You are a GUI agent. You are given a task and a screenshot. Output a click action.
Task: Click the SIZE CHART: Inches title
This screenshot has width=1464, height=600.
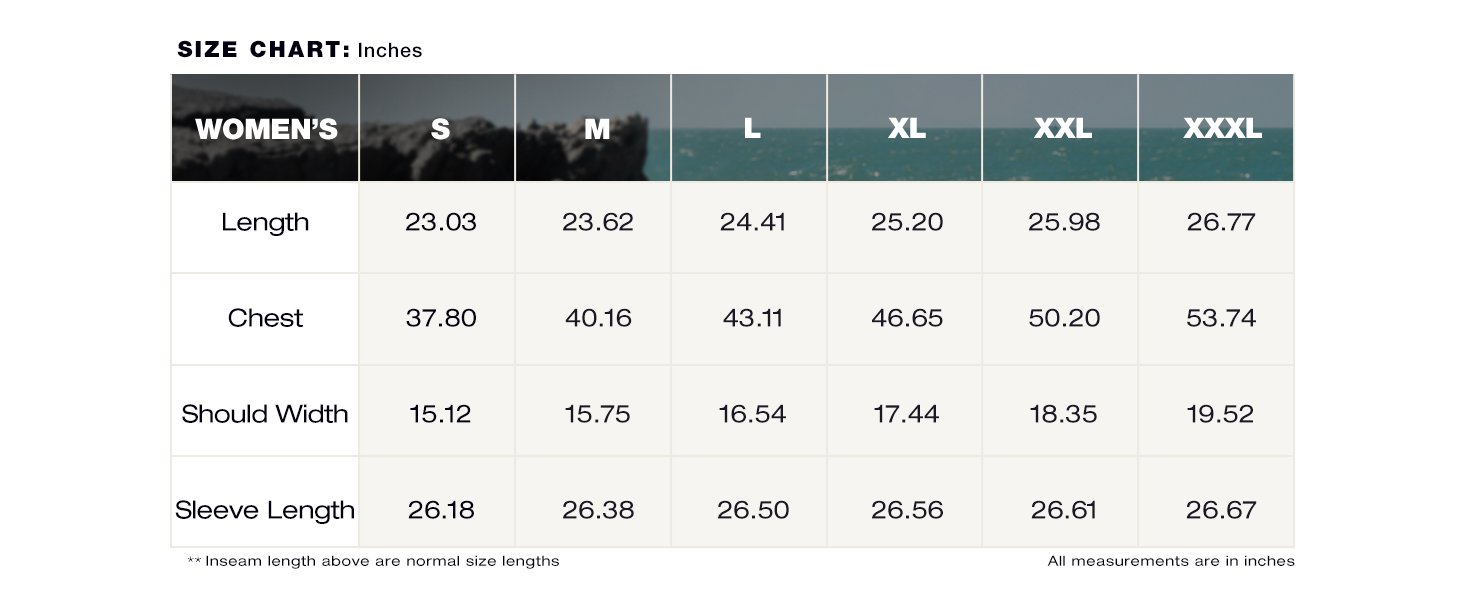pyautogui.click(x=300, y=50)
